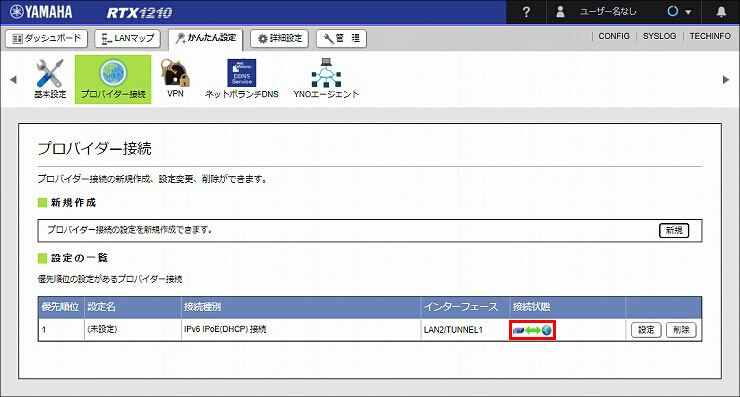Viewport: 740px width, 397px height.
Task: Open the 詳細設定 tab
Action: pos(279,38)
